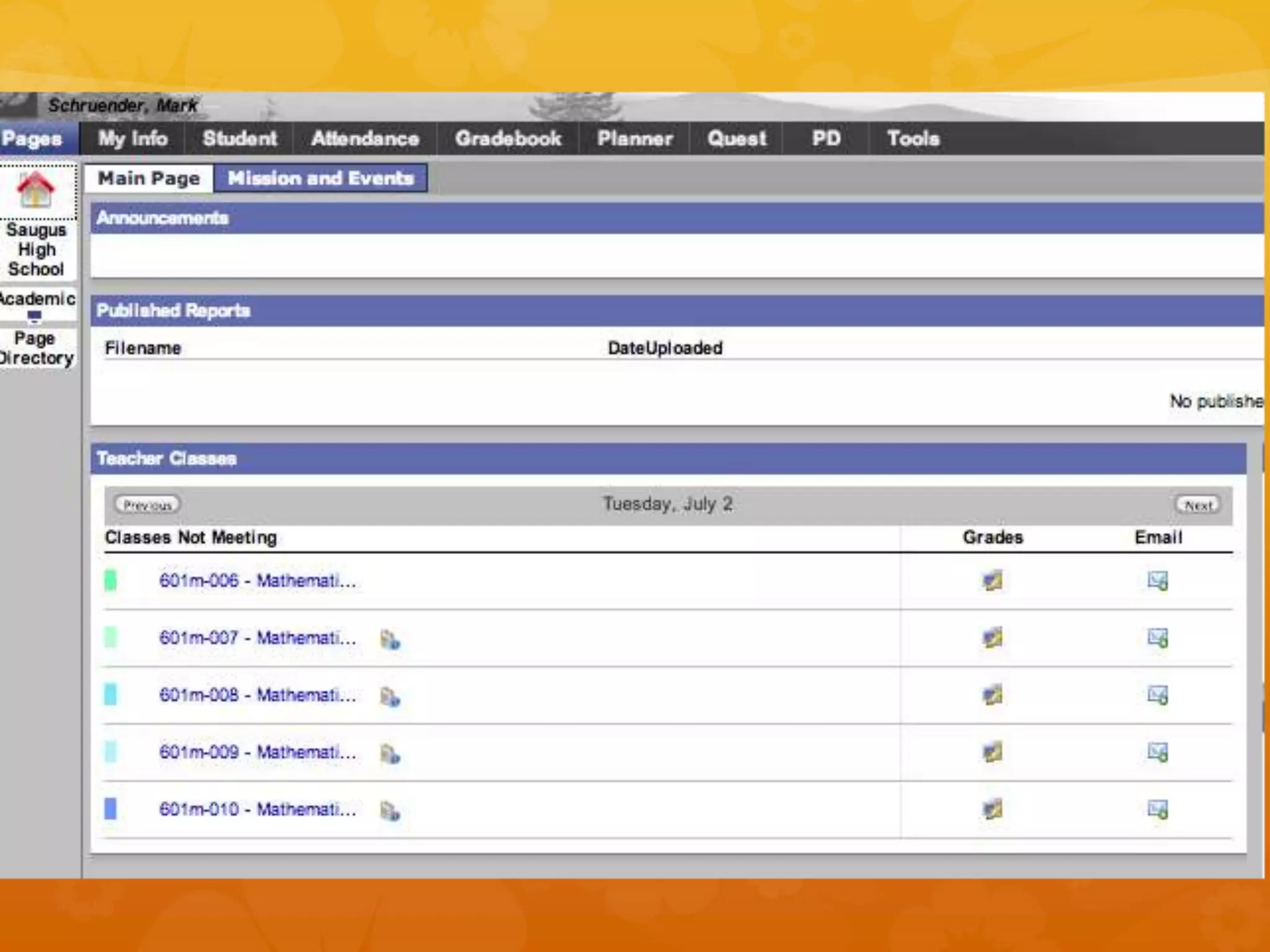Click green color swatch for 601m-006
This screenshot has height=952, width=1270.
(x=110, y=581)
